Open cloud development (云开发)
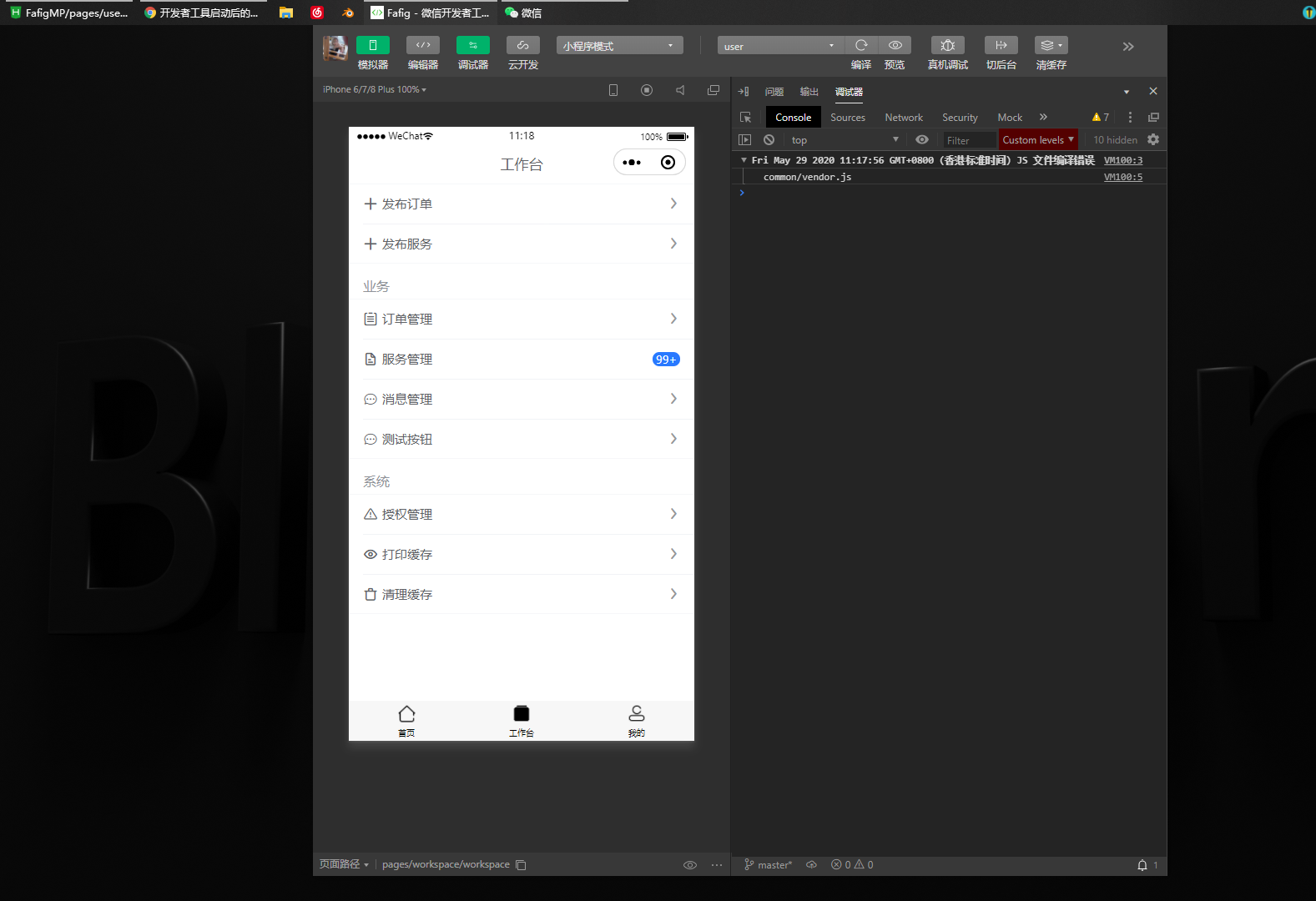Image resolution: width=1316 pixels, height=901 pixels. [523, 45]
